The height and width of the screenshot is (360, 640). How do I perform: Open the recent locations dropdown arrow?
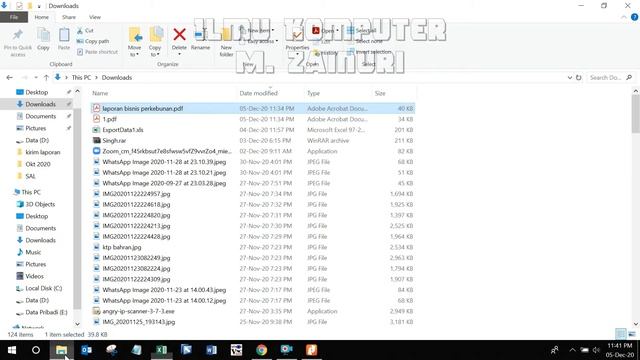point(36,78)
